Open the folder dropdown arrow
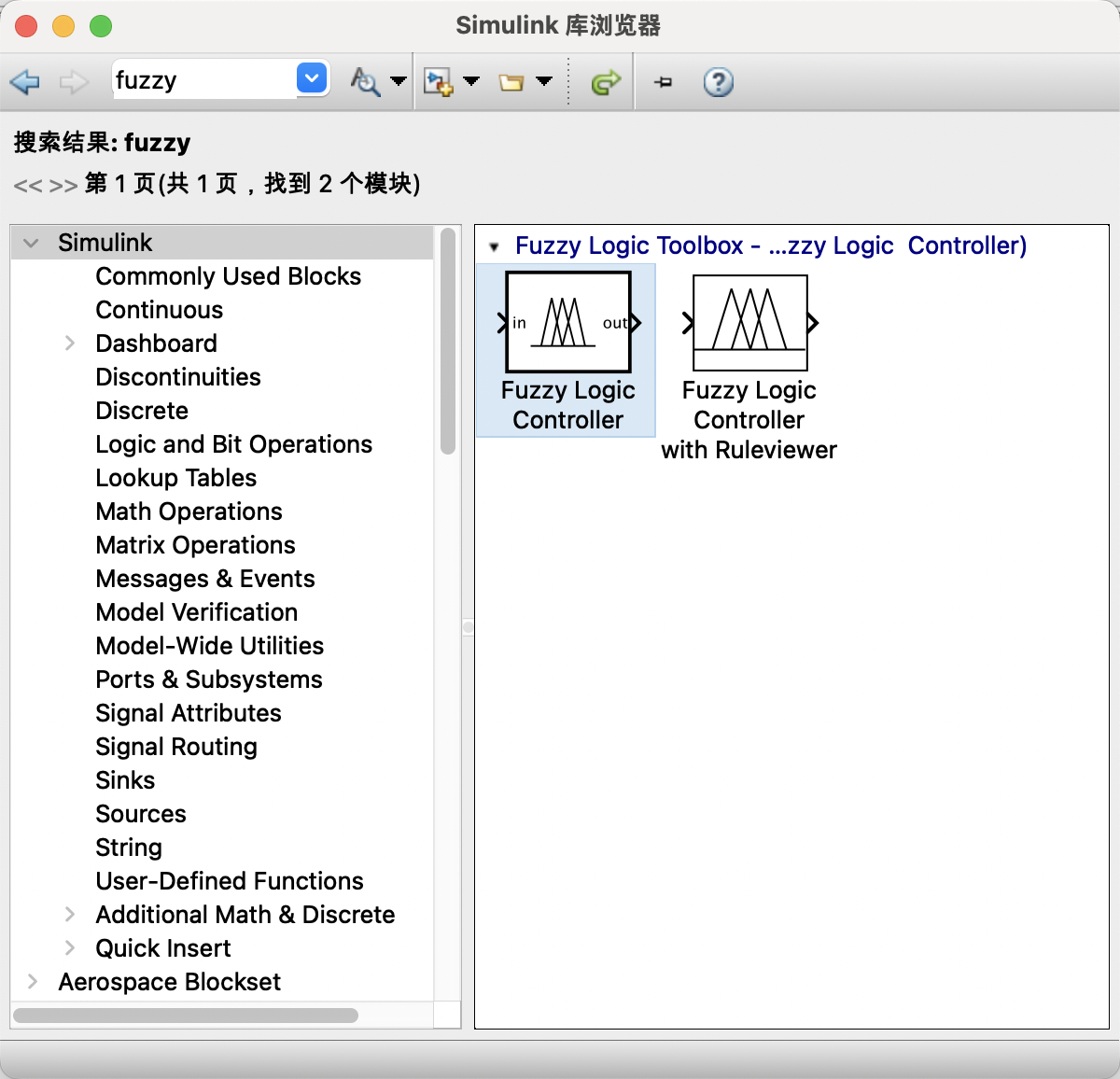The width and height of the screenshot is (1120, 1079). coord(544,81)
